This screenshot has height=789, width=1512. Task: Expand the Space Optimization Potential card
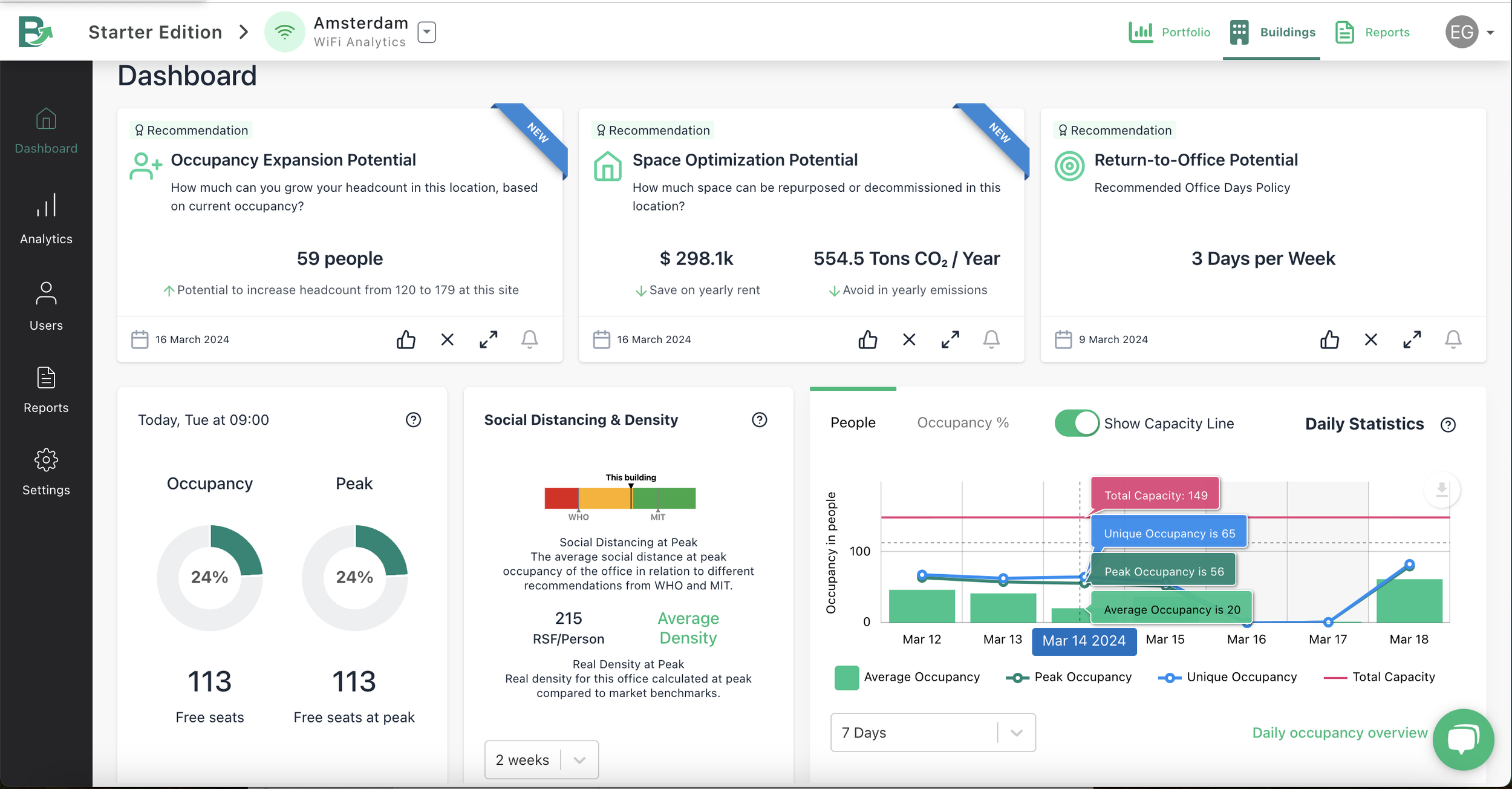(x=950, y=339)
